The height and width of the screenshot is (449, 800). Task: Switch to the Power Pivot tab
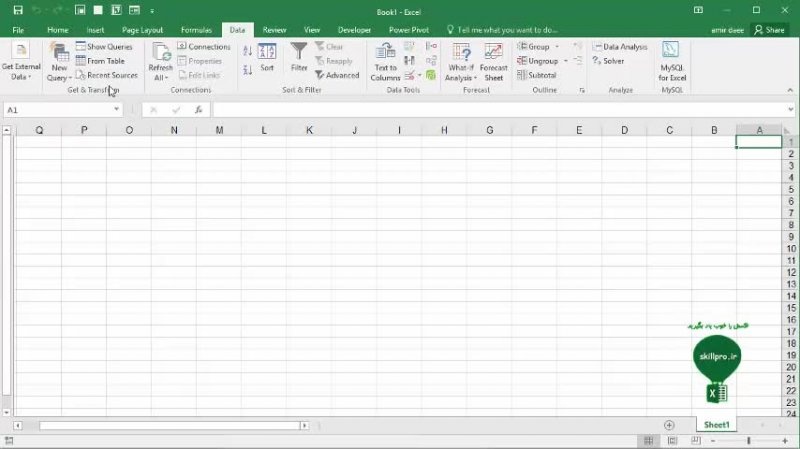[x=409, y=30]
